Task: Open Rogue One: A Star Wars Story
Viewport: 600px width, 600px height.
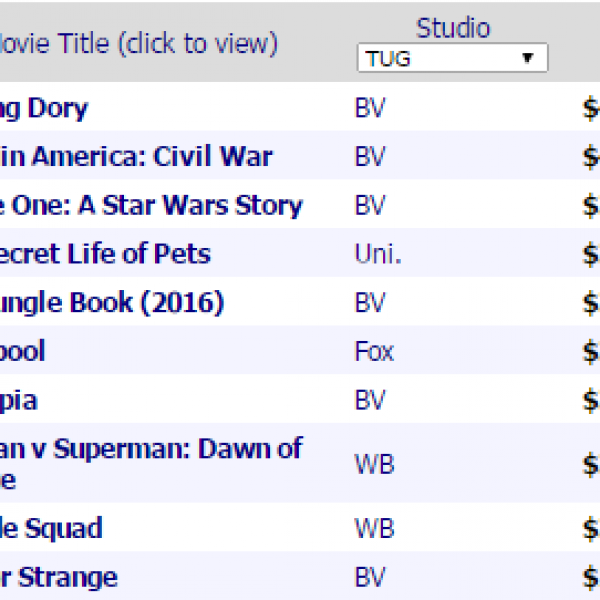Action: (x=150, y=206)
